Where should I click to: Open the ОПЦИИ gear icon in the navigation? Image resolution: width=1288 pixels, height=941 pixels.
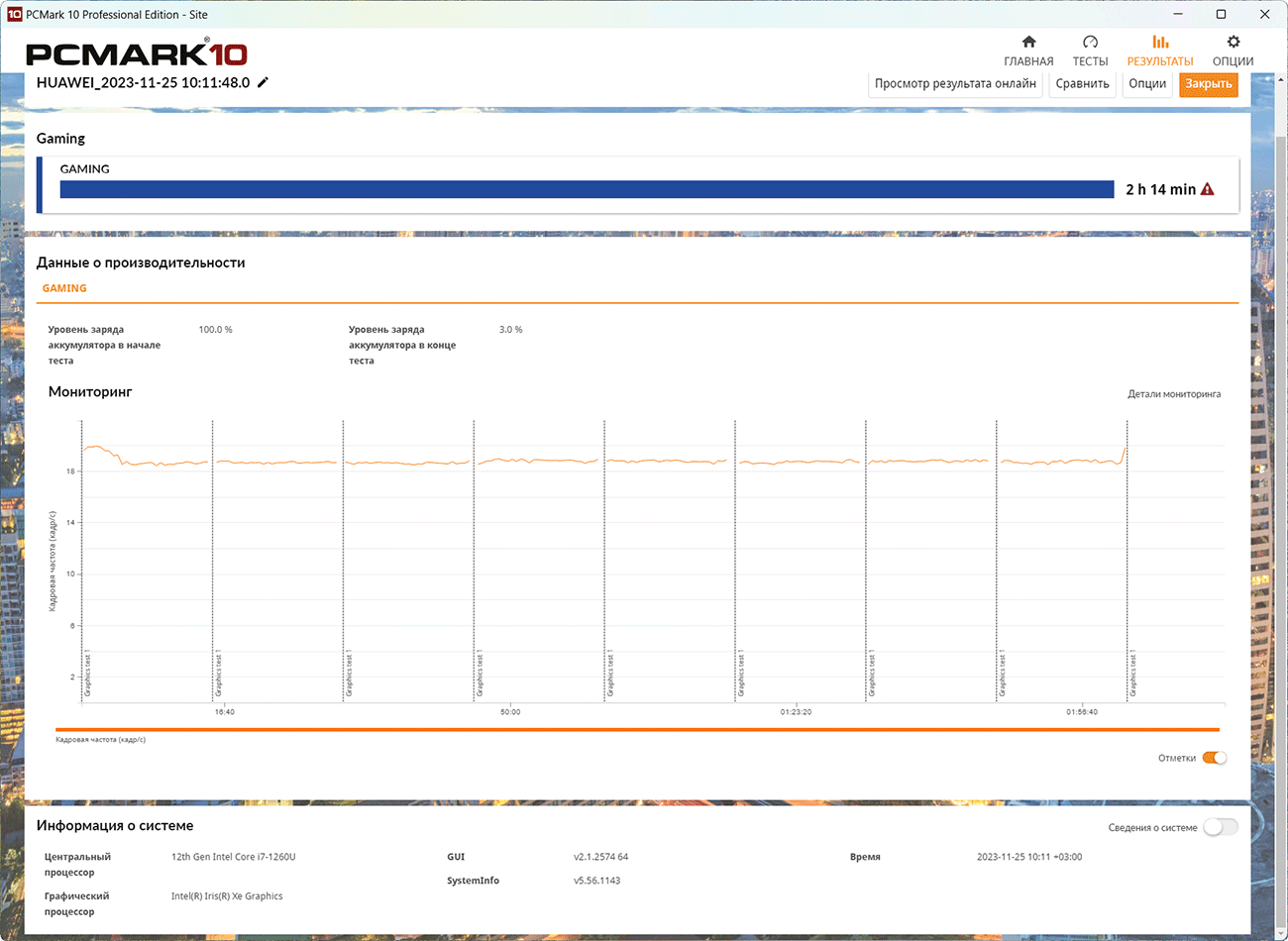(1233, 43)
